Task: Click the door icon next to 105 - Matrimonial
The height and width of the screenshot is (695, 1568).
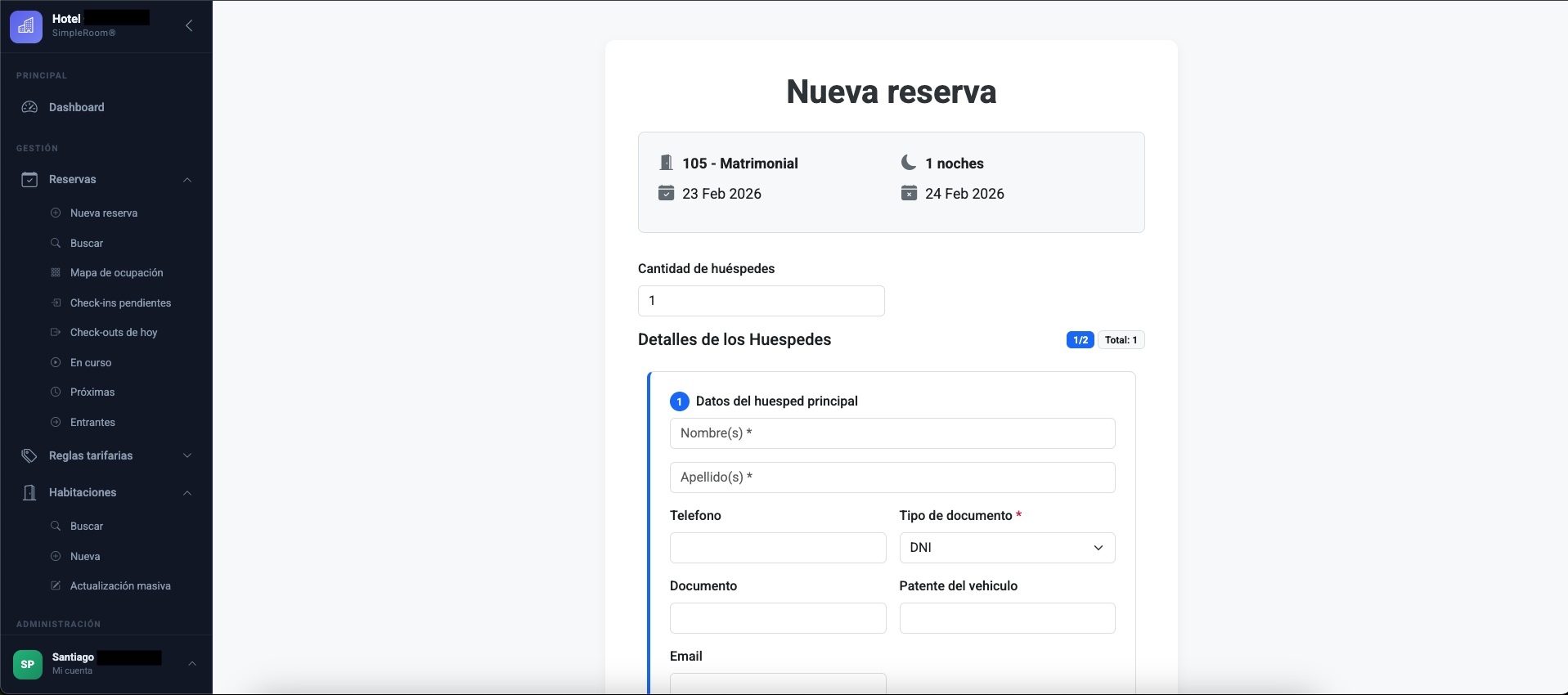Action: tap(666, 163)
